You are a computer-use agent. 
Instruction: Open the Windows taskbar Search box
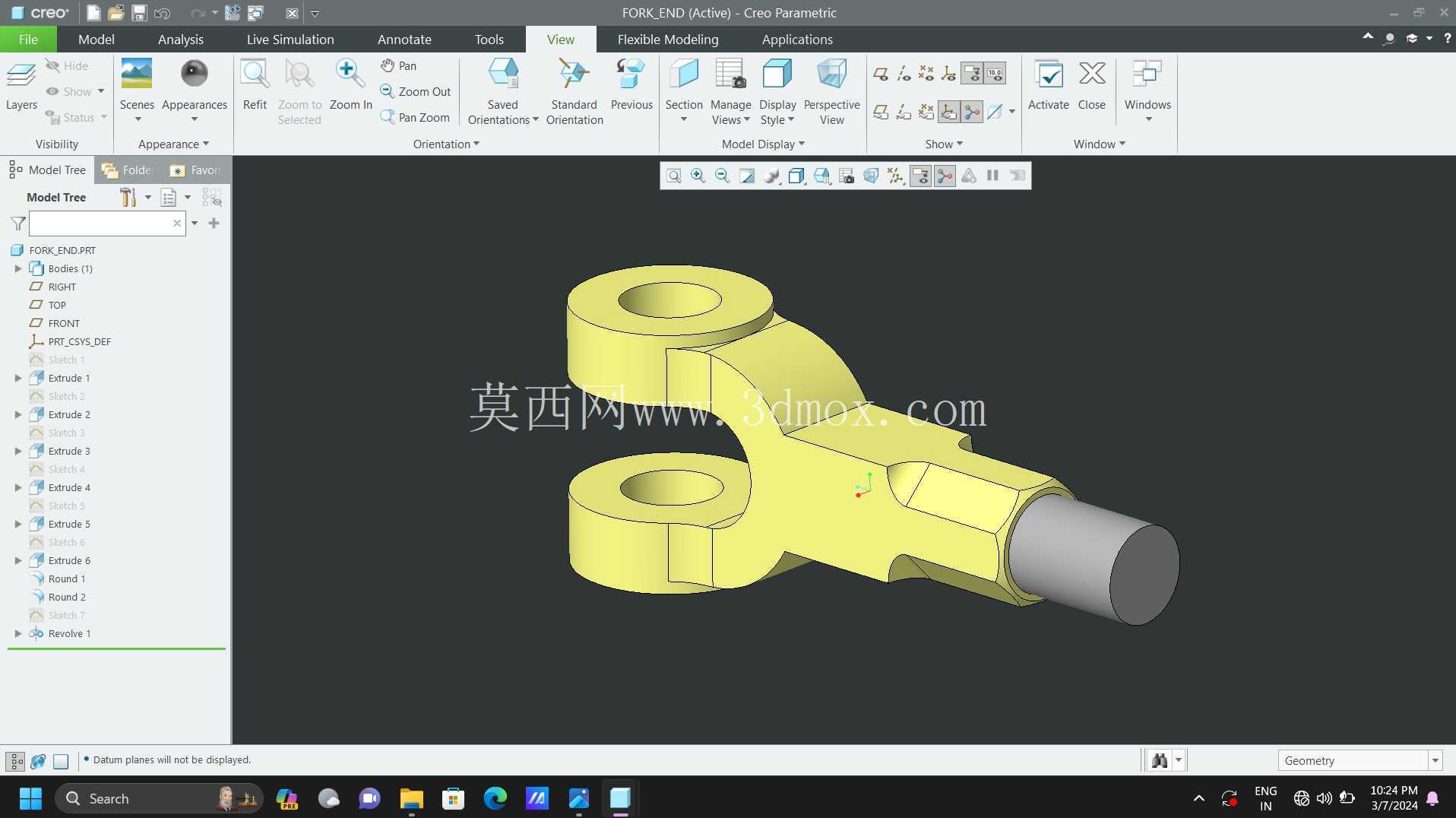click(159, 798)
